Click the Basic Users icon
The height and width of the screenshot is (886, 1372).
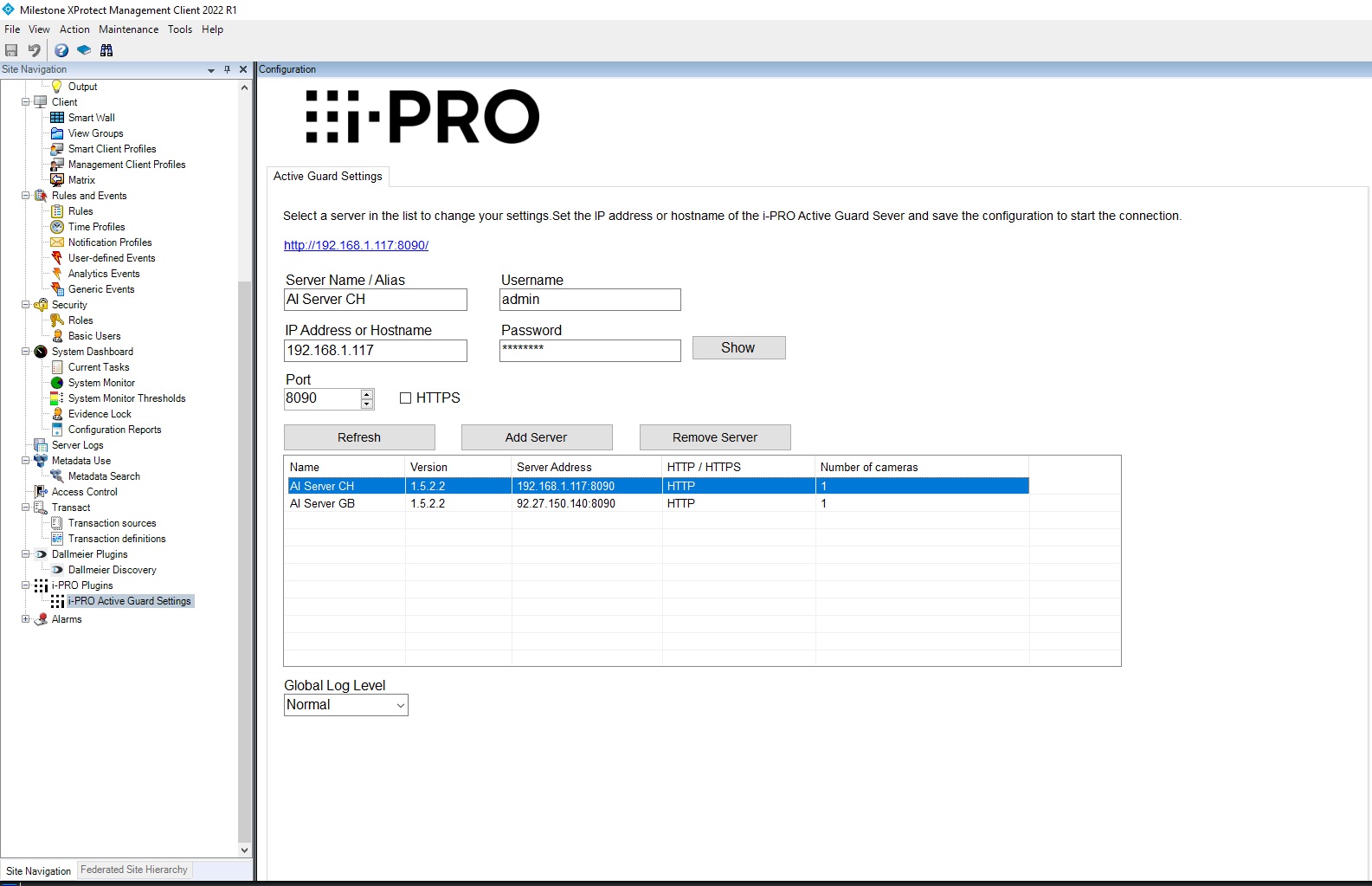click(57, 336)
